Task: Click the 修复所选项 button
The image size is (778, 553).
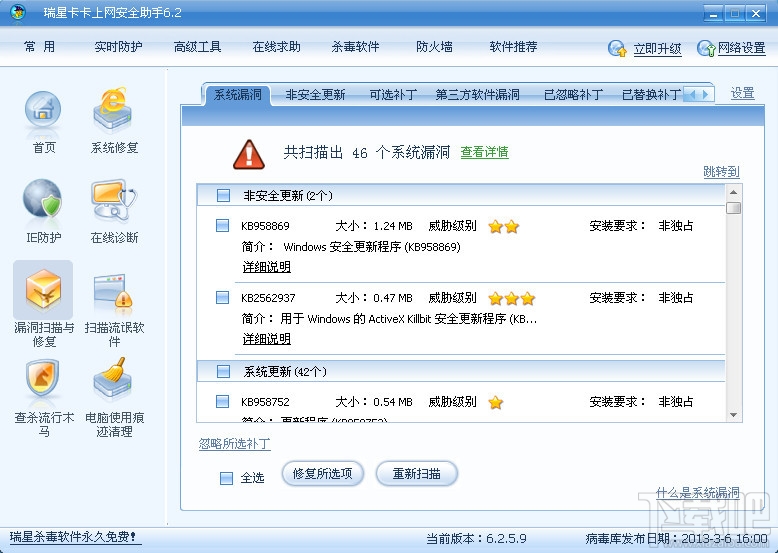Action: [323, 474]
